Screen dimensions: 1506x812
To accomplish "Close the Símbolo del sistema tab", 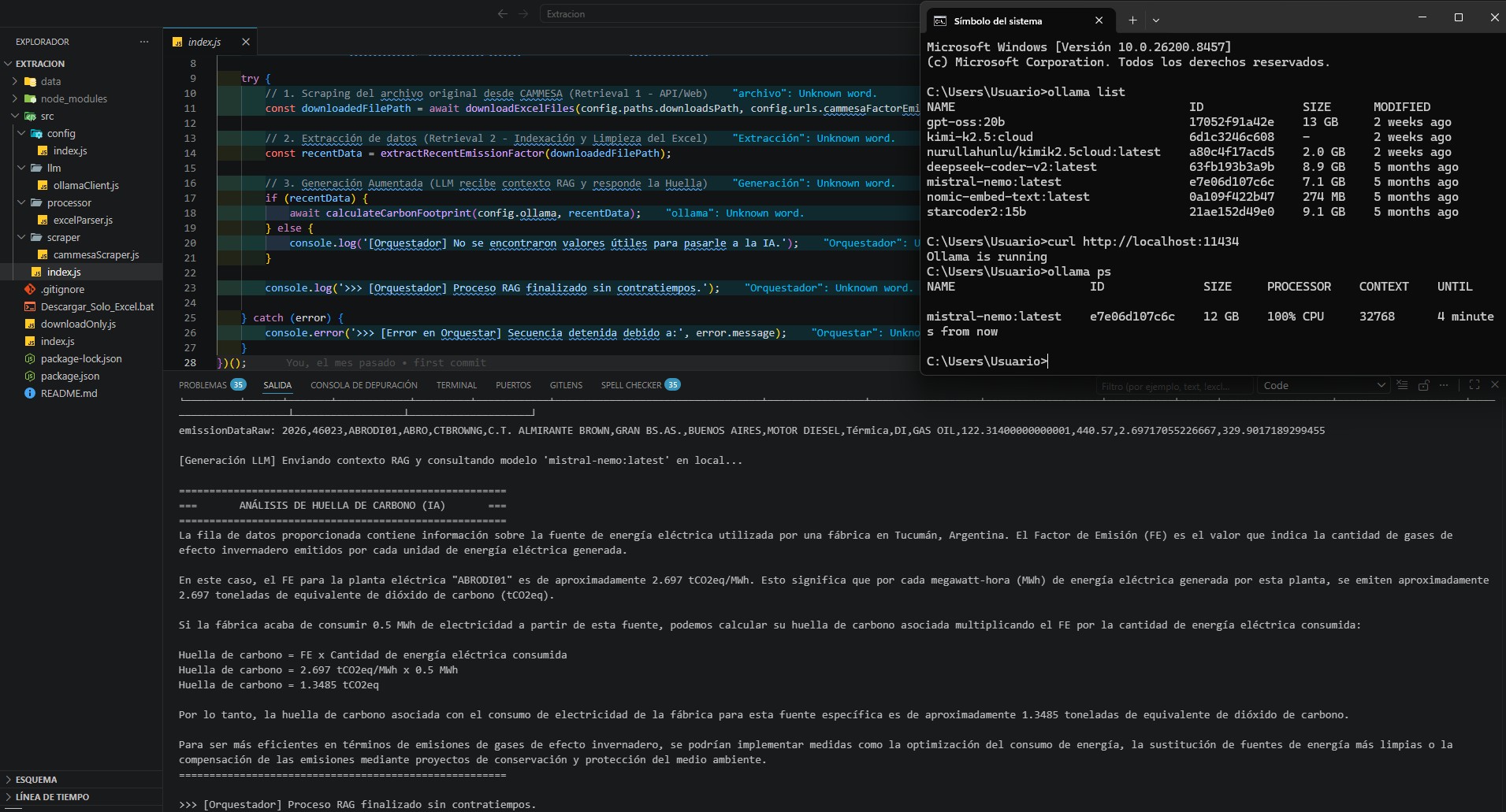I will (1099, 20).
